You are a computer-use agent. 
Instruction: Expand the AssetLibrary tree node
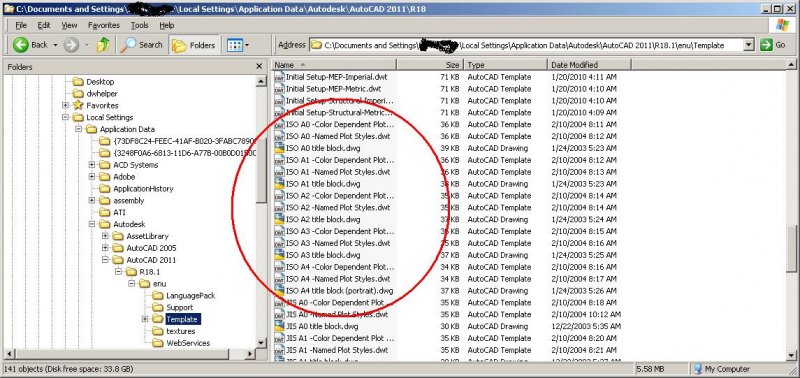click(105, 236)
